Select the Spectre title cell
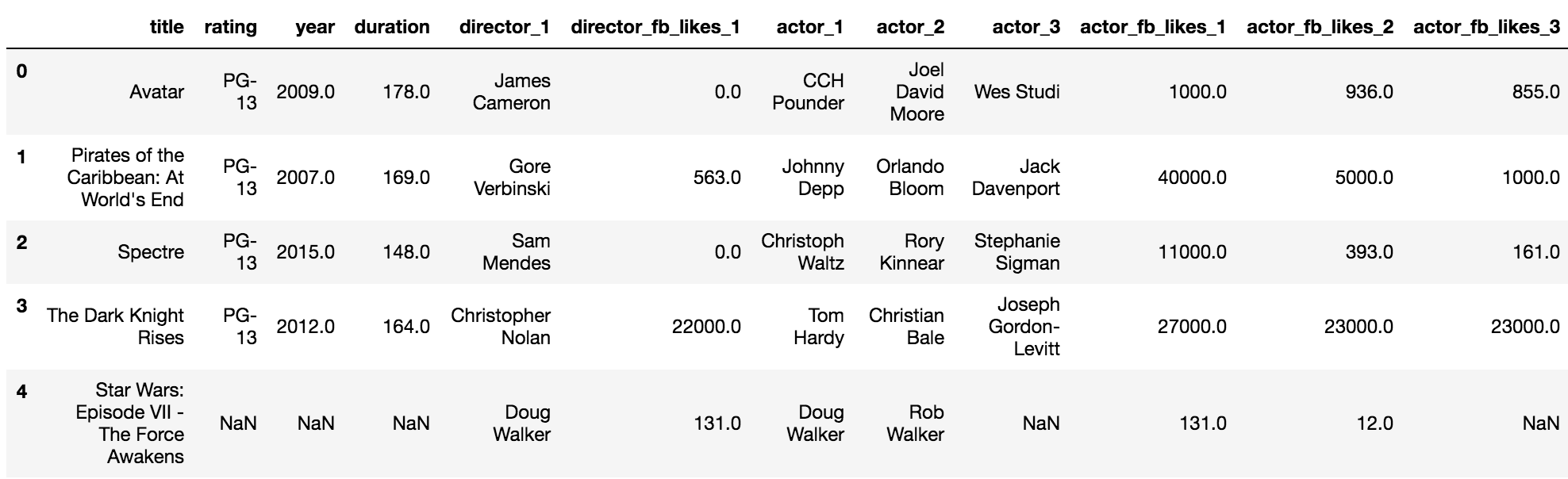1568x479 pixels. point(151,252)
